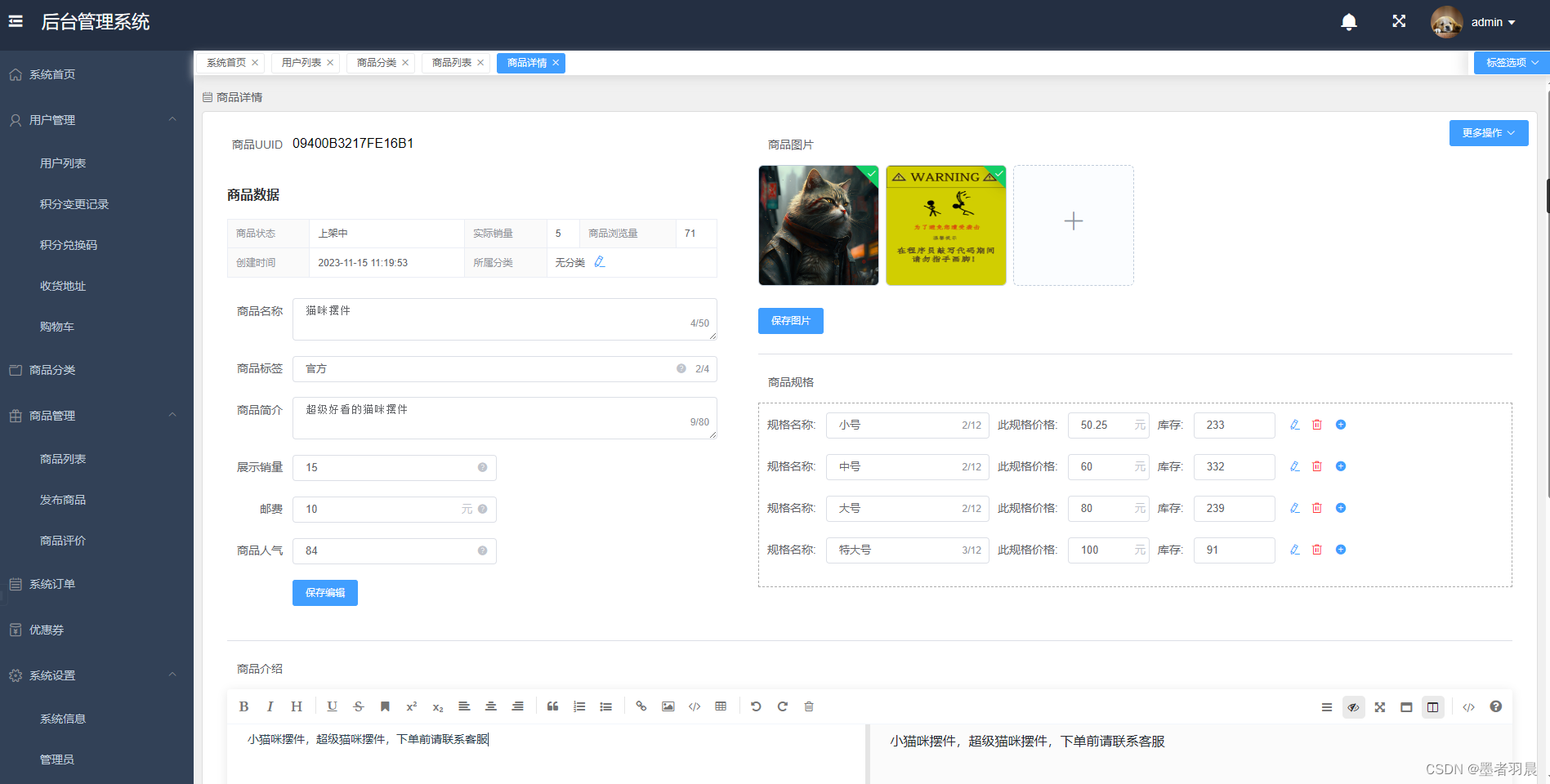The width and height of the screenshot is (1550, 784).
Task: Switch to the 系统首页 tab
Action: (226, 63)
